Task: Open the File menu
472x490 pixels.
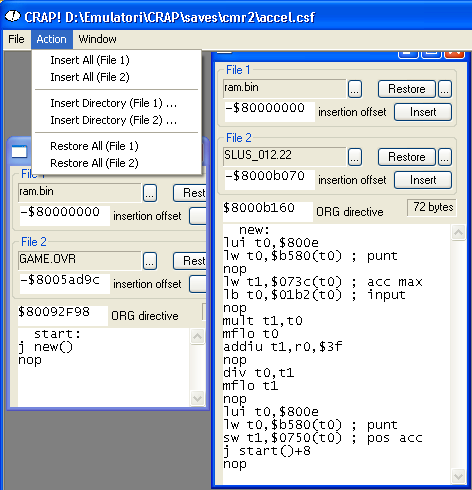Action: (16, 39)
